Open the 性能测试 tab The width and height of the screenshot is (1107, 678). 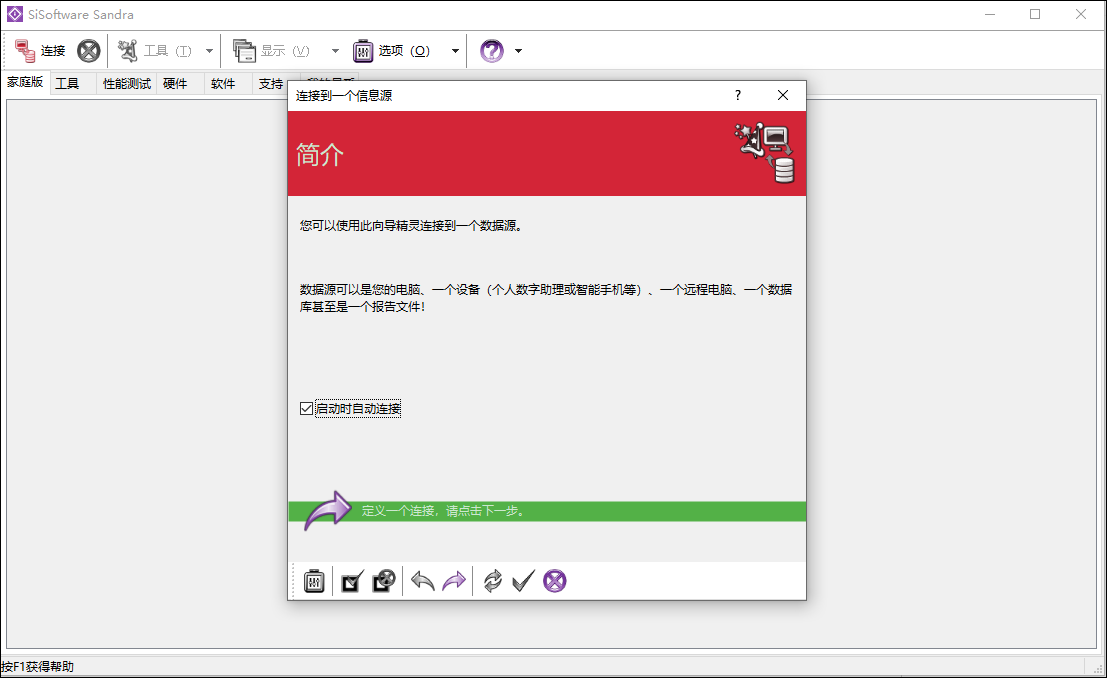[x=127, y=84]
